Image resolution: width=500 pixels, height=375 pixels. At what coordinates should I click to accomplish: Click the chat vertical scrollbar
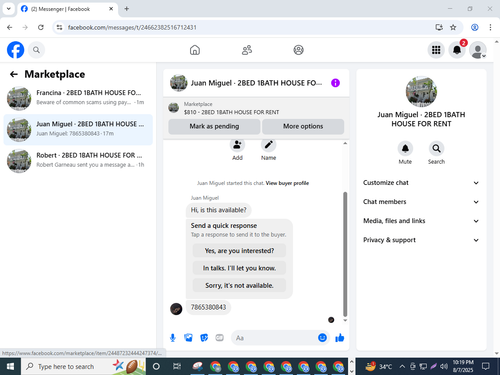(345, 254)
